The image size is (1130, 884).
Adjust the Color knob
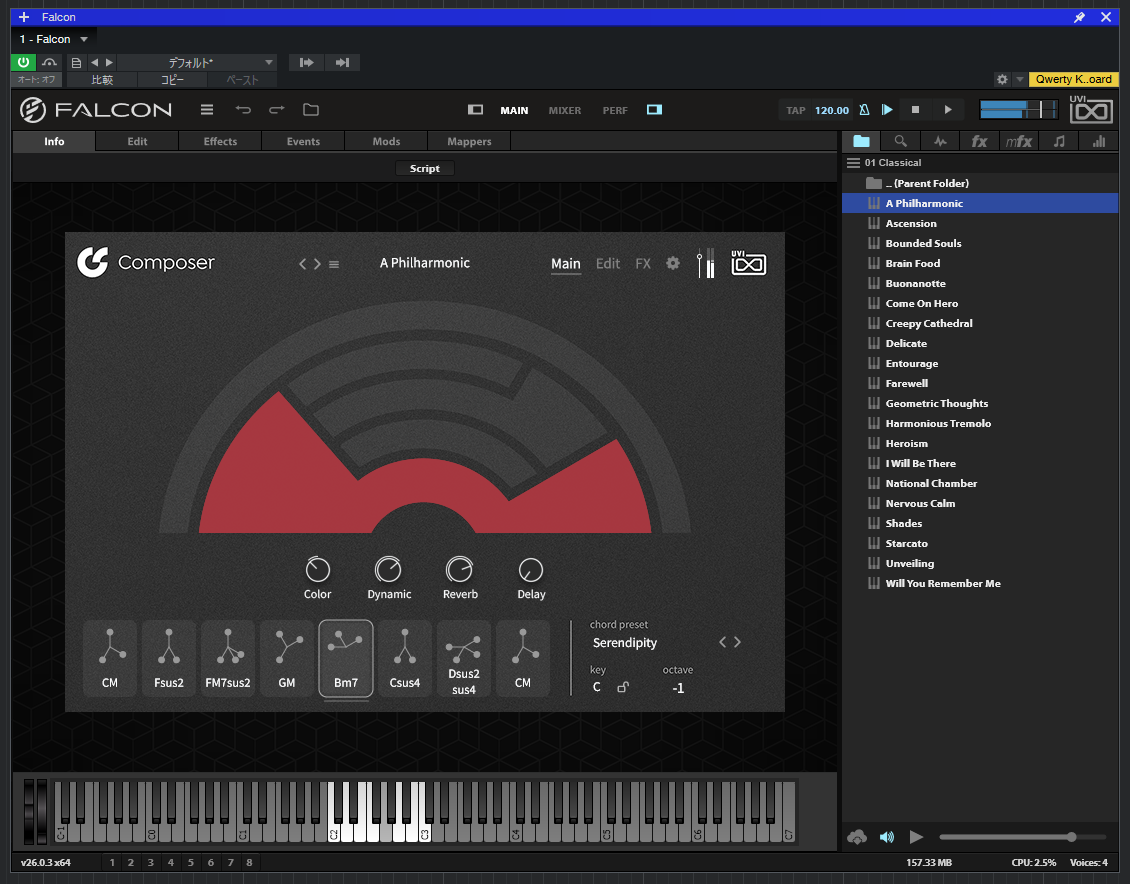pos(317,570)
